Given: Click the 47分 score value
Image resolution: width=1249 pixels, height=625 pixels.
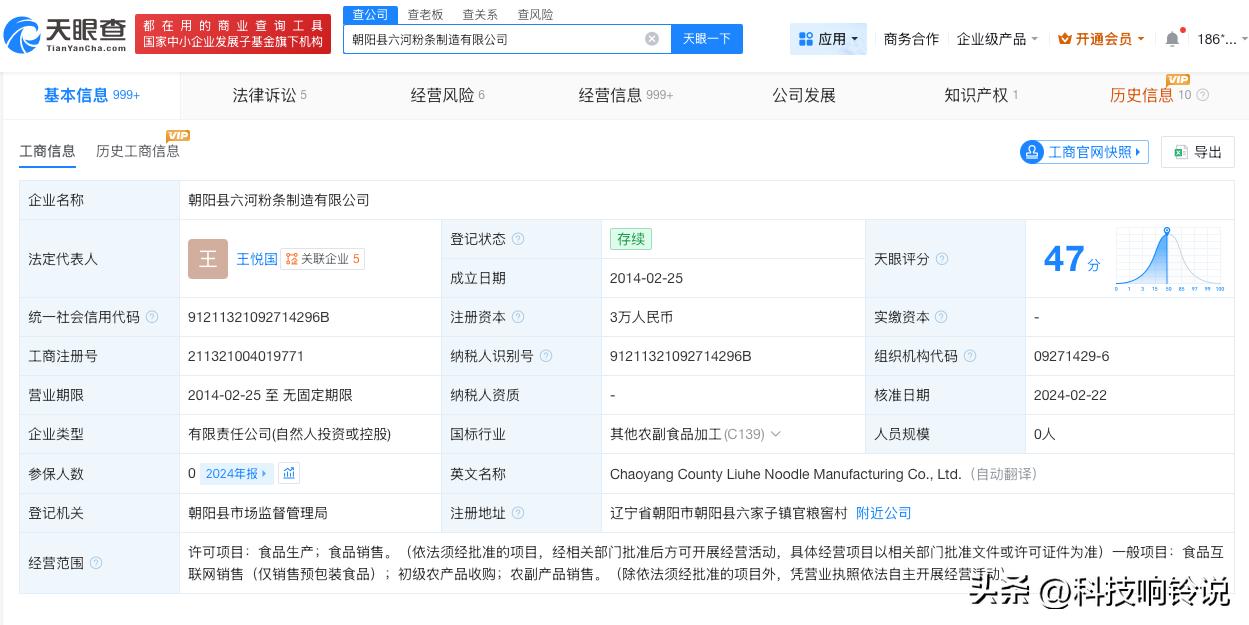Looking at the screenshot, I should coord(1071,259).
